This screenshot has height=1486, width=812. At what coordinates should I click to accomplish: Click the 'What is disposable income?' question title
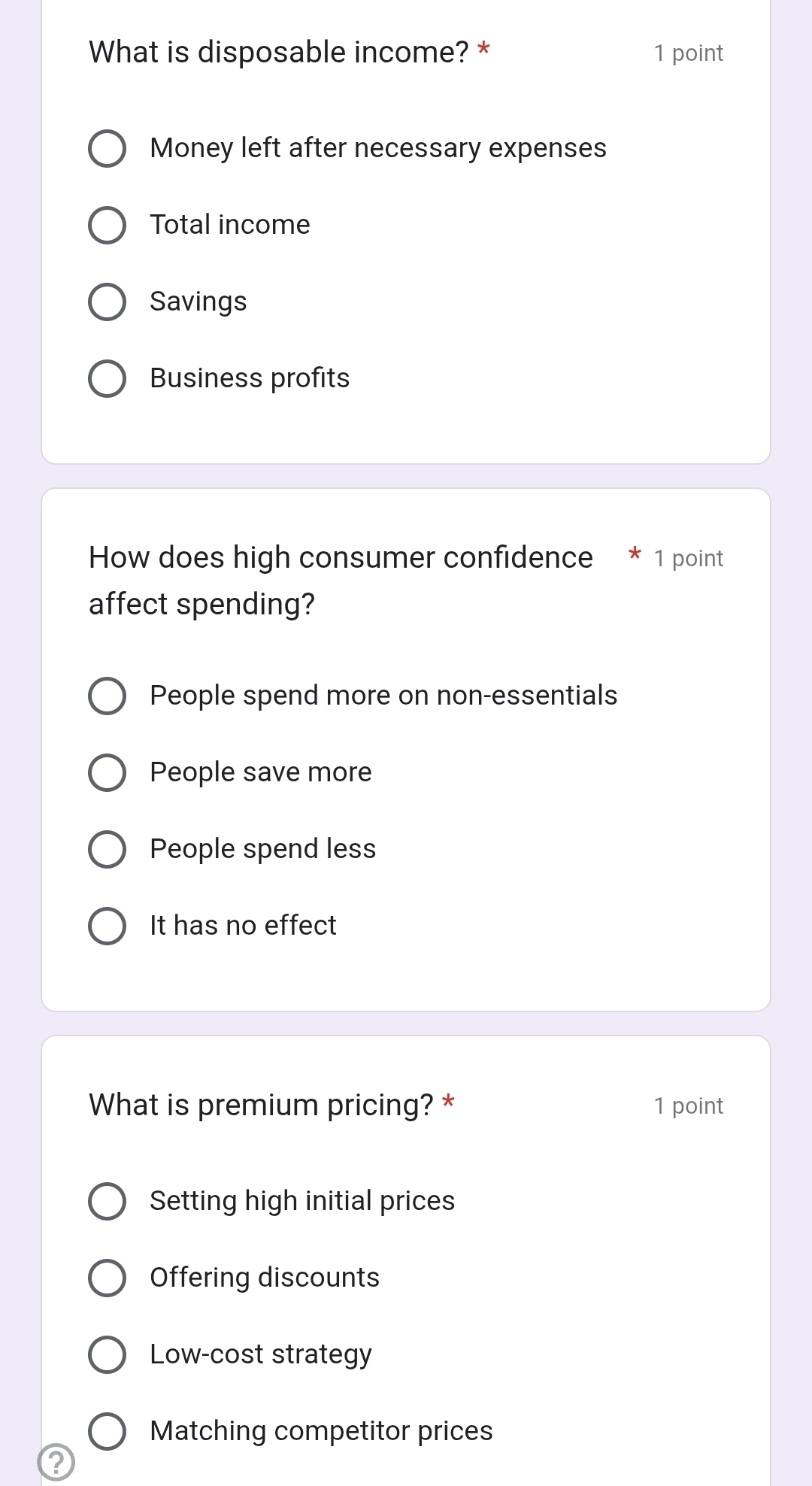(278, 53)
